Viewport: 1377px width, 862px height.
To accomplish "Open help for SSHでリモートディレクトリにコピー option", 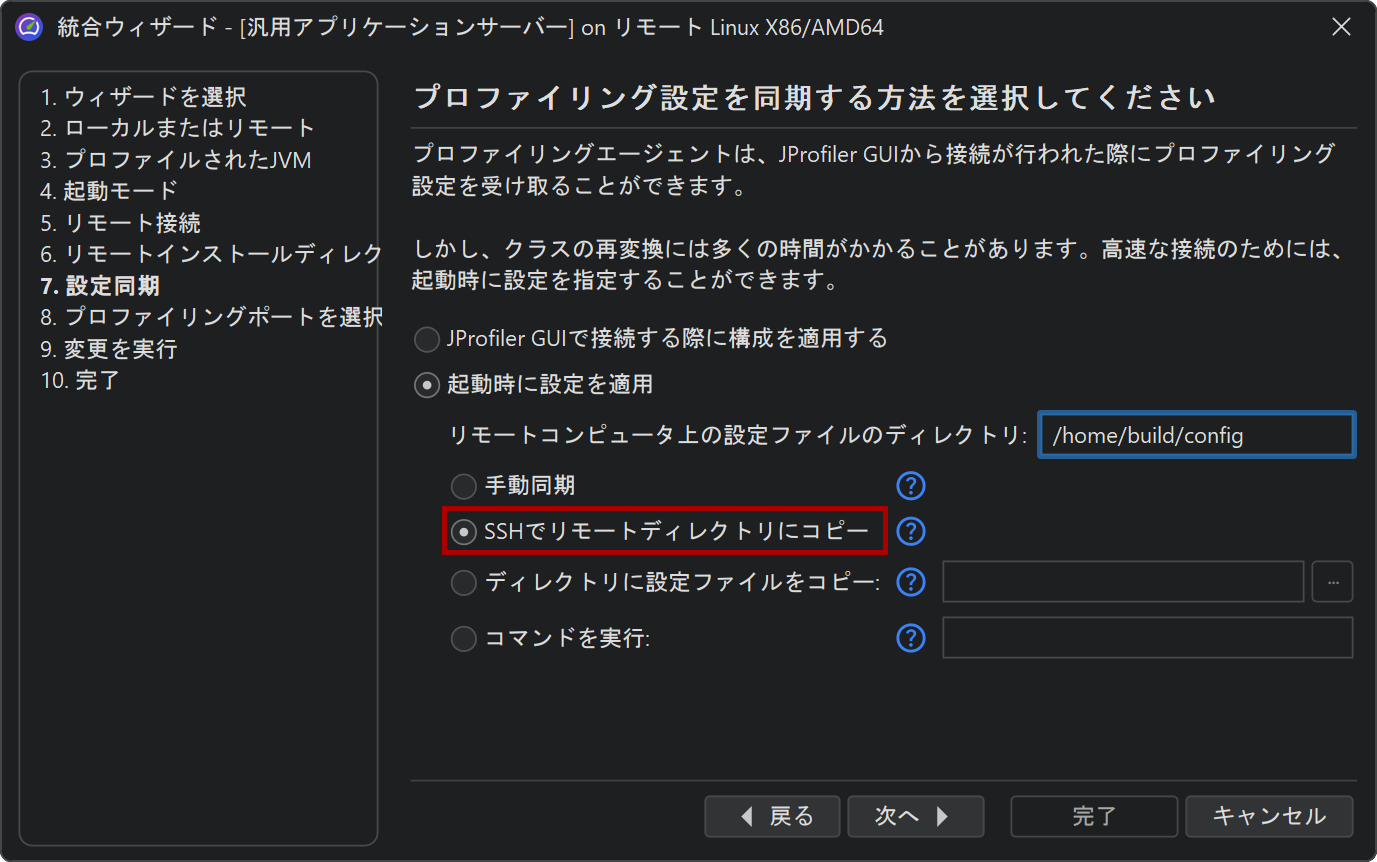I will (x=910, y=531).
